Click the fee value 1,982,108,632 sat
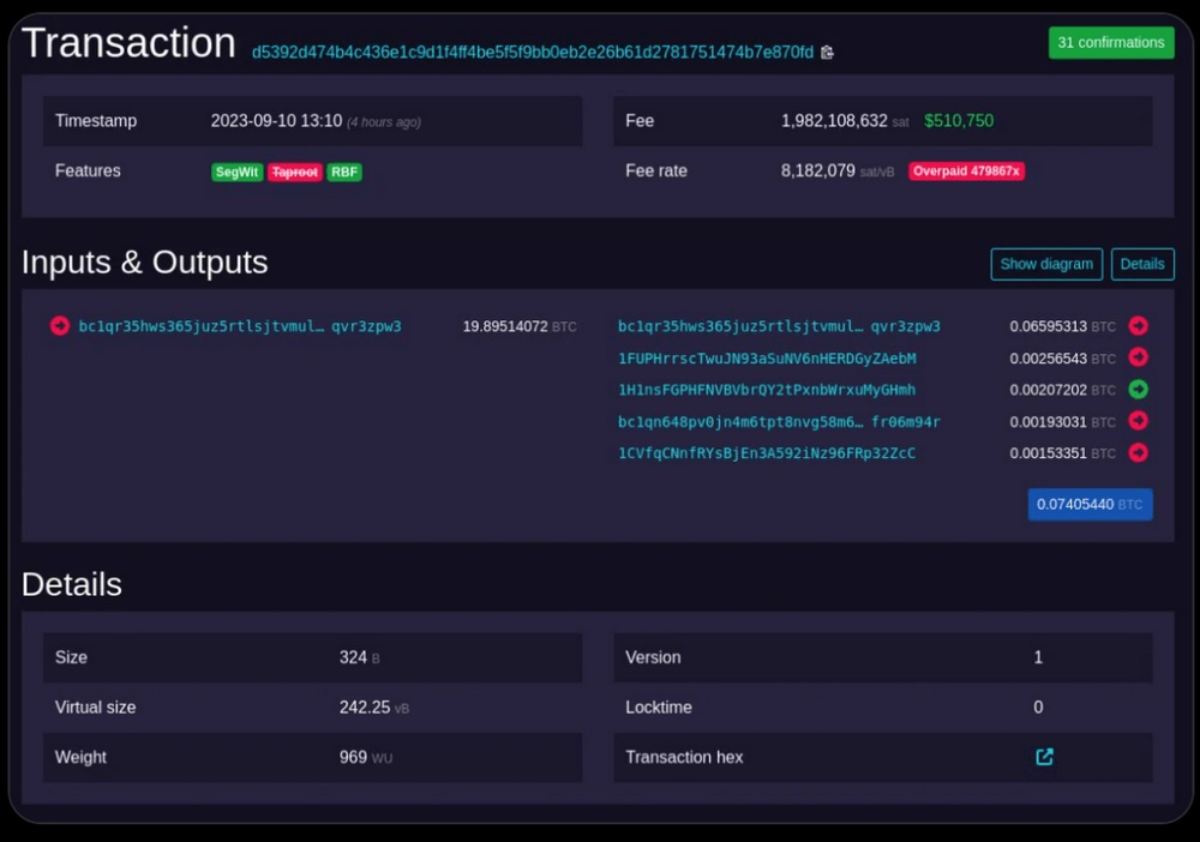This screenshot has width=1200, height=842. [x=845, y=121]
